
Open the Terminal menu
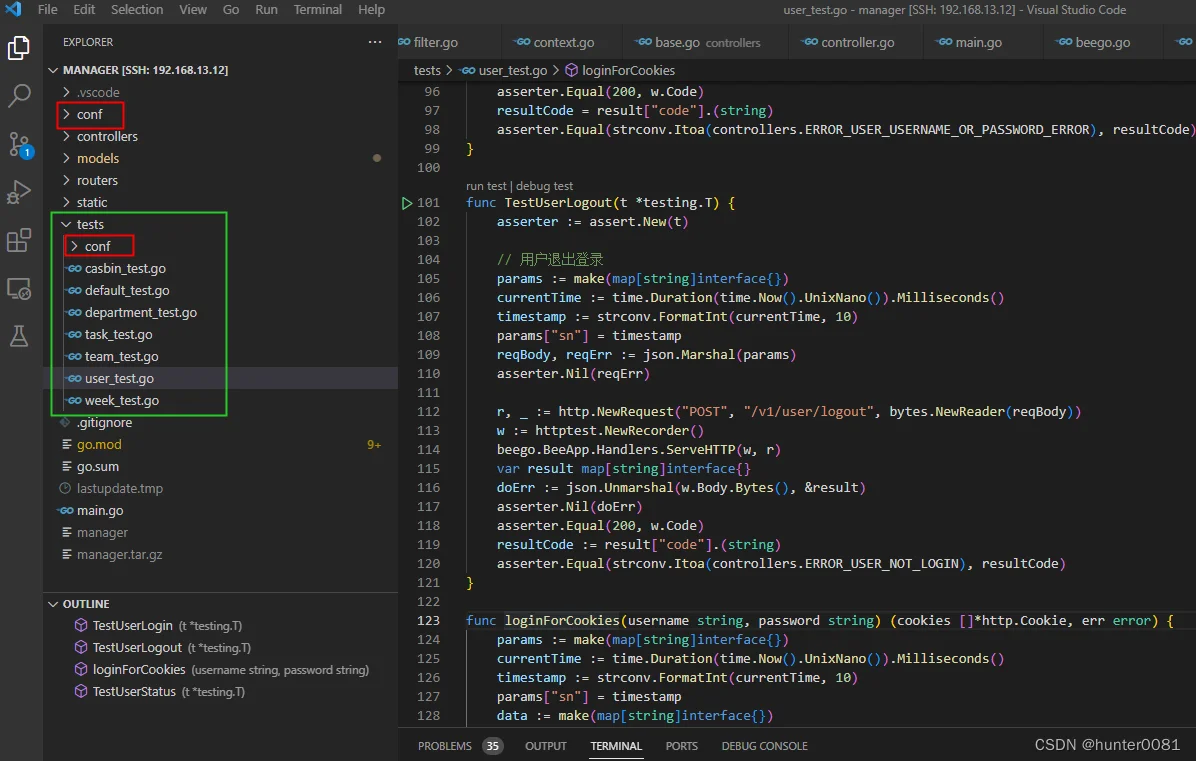[x=317, y=9]
